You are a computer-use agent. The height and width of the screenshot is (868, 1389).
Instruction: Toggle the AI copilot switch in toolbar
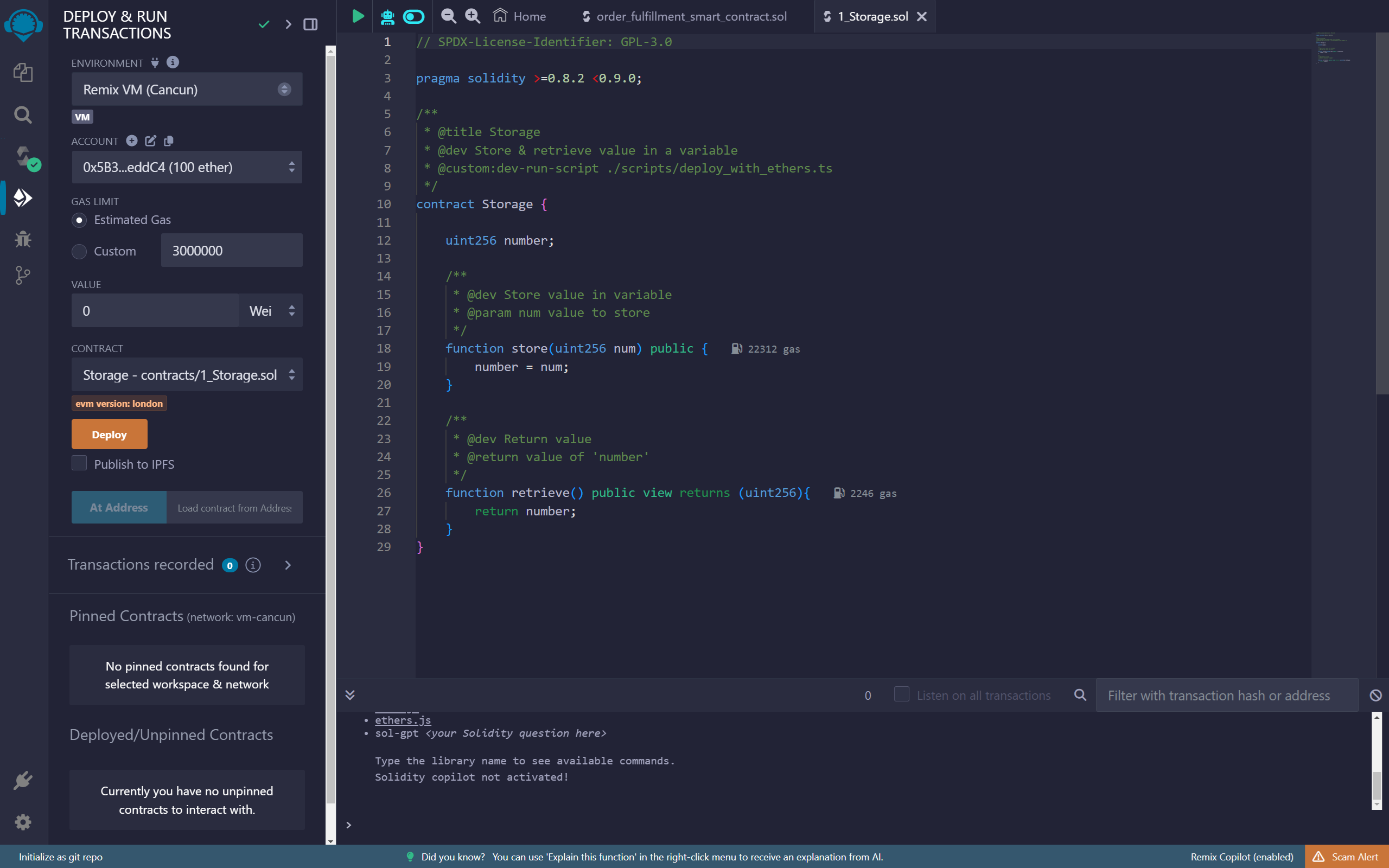[413, 17]
